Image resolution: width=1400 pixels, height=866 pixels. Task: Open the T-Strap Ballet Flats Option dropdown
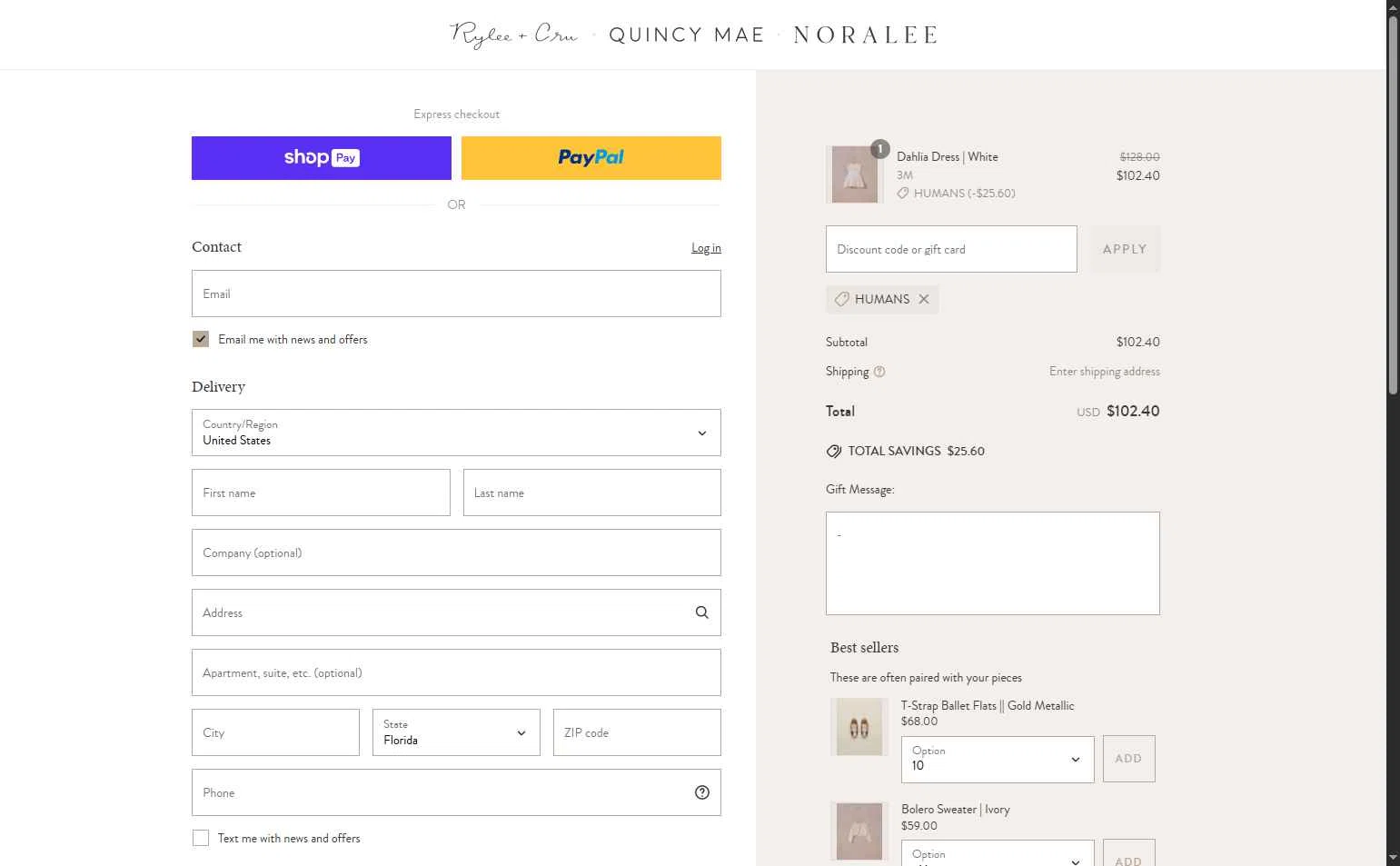point(998,759)
